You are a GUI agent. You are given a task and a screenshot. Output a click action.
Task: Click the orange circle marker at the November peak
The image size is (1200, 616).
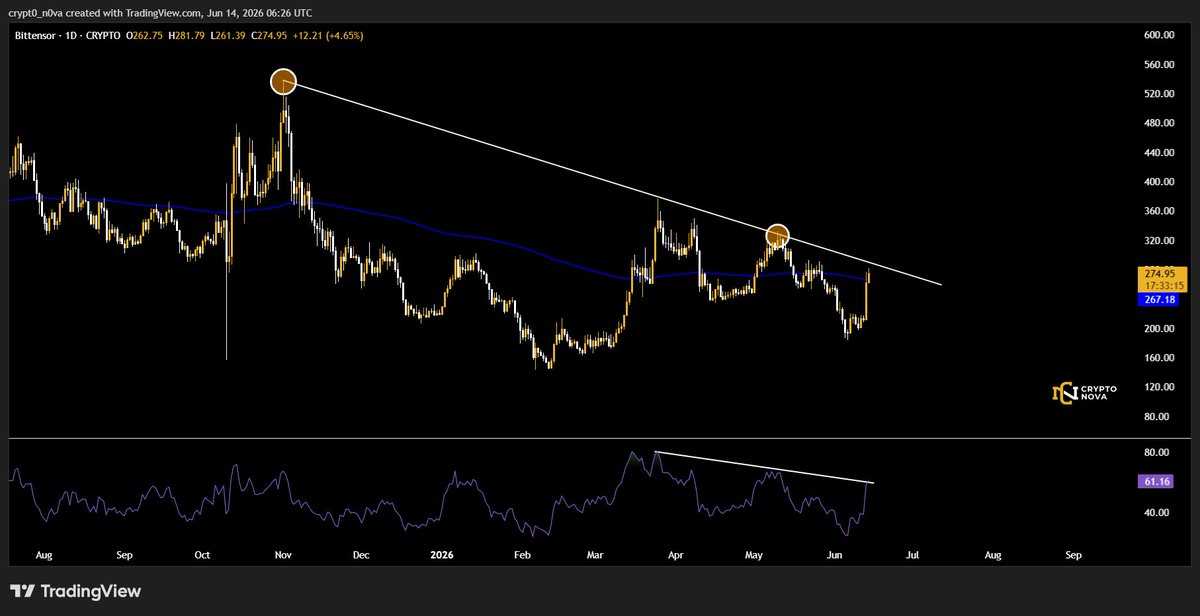click(284, 82)
